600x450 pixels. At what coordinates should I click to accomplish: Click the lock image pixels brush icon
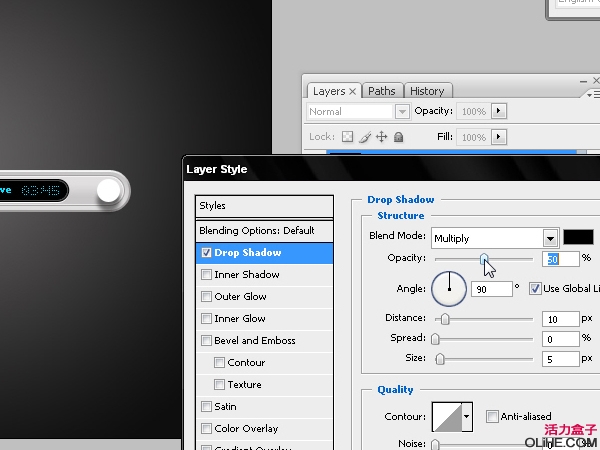click(365, 137)
